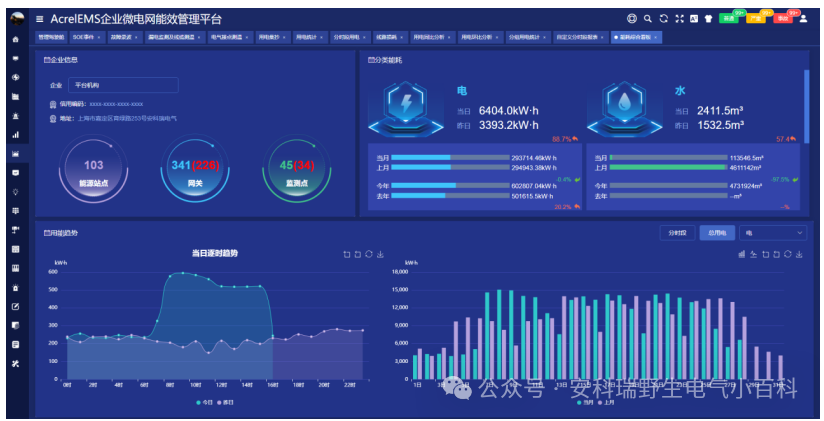Image resolution: width=824 pixels, height=421 pixels.
Task: Select the 总用电 view toggle
Action: (717, 233)
